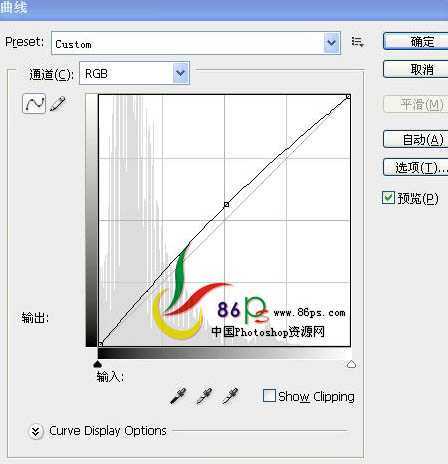Click the white input slider triangle
The height and width of the screenshot is (464, 448).
[351, 364]
